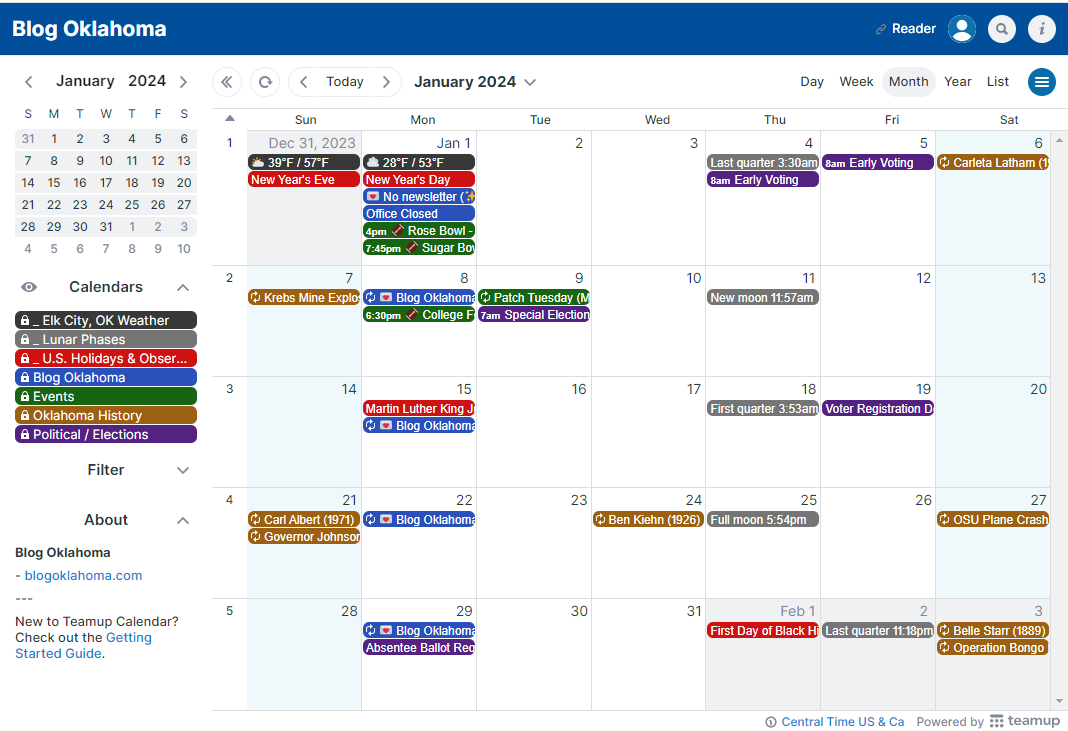Open the New Year's Day event
Image resolution: width=1068 pixels, height=731 pixels.
pos(419,180)
